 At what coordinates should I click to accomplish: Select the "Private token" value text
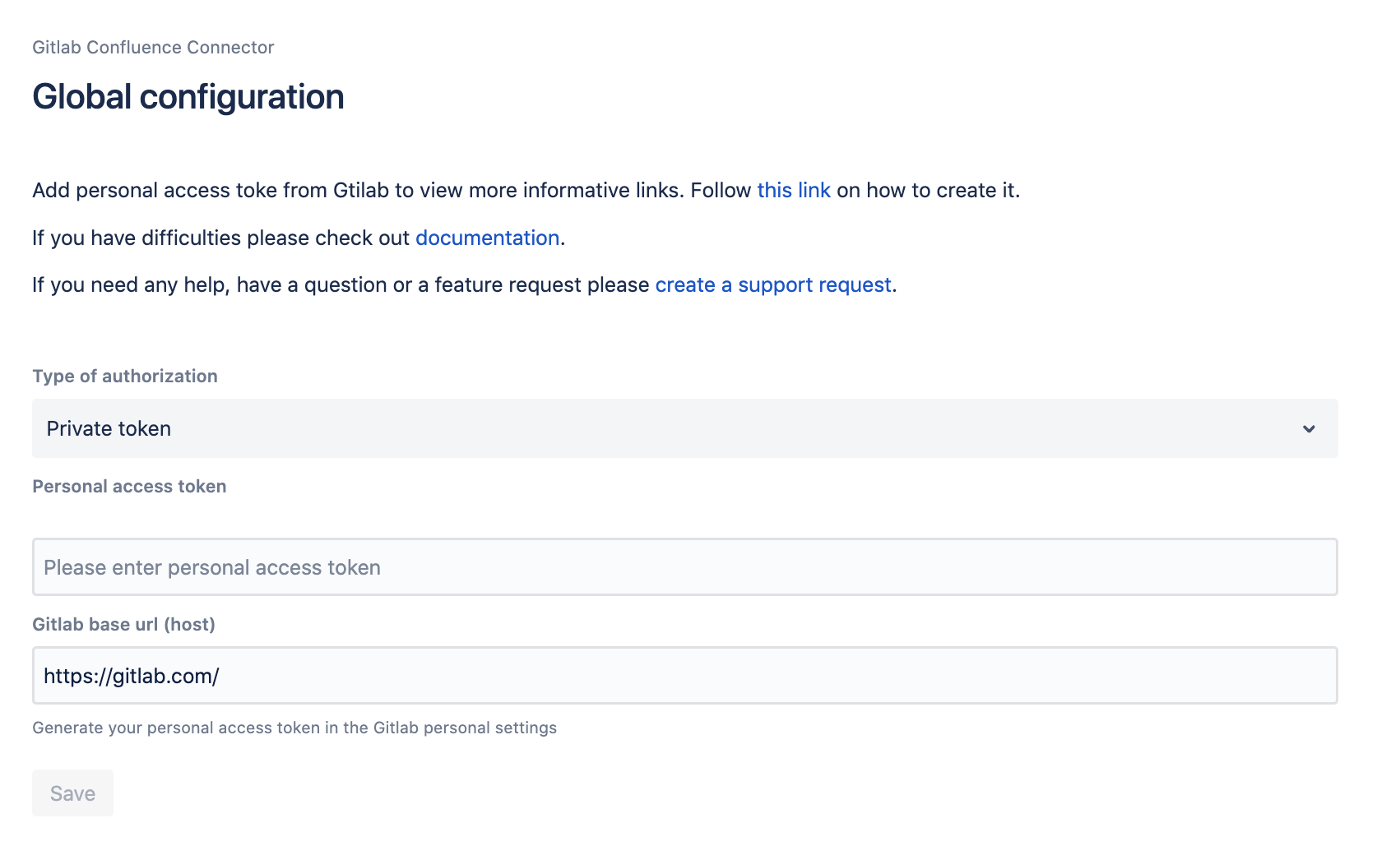tap(109, 428)
